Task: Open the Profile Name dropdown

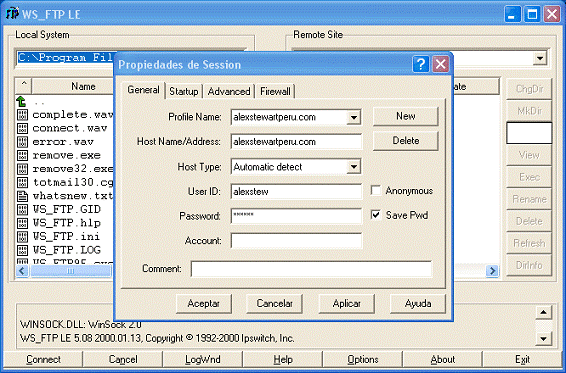Action: (x=354, y=117)
